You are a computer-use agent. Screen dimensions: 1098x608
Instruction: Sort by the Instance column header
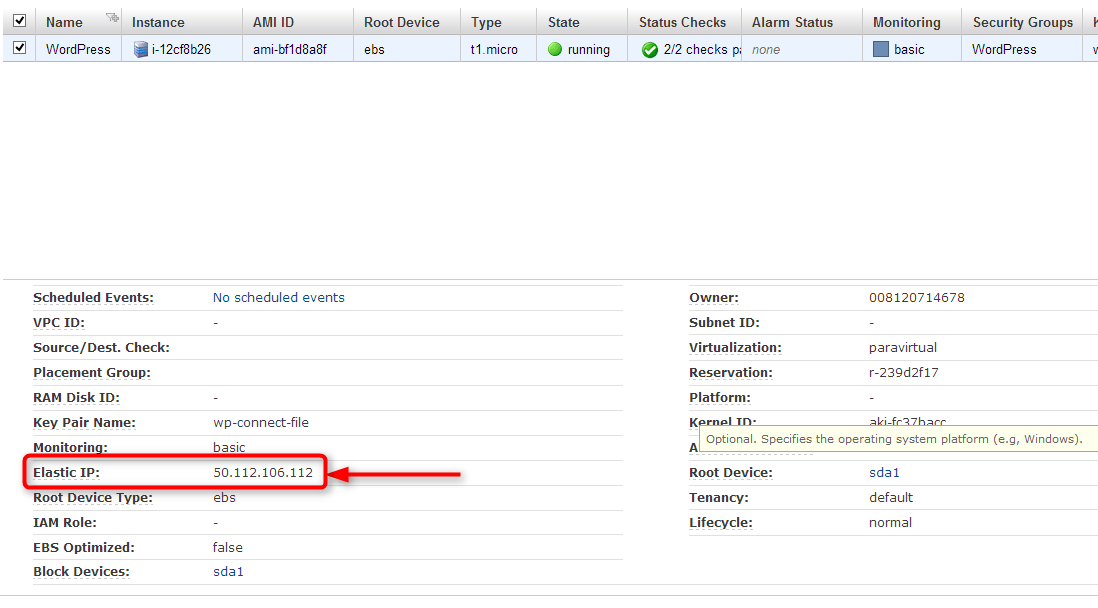tap(158, 22)
